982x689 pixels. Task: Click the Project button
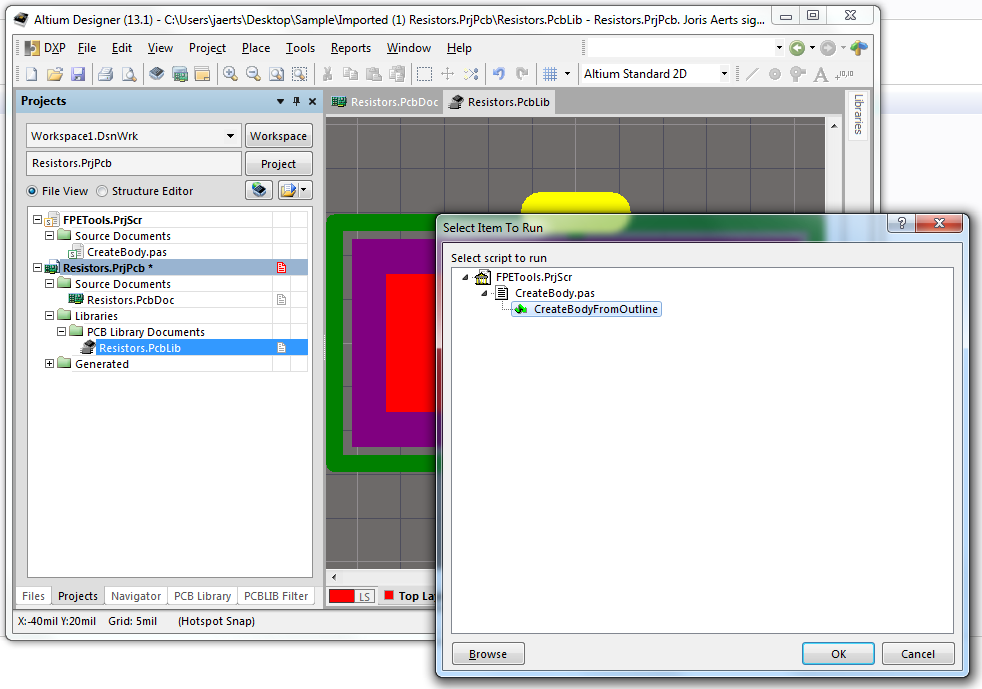pyautogui.click(x=278, y=163)
